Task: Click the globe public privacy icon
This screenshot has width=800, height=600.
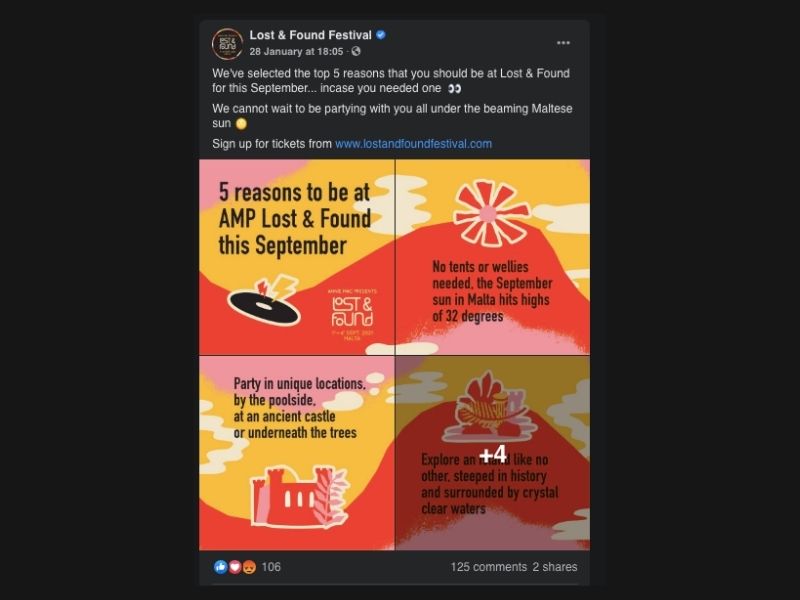Action: [x=356, y=52]
